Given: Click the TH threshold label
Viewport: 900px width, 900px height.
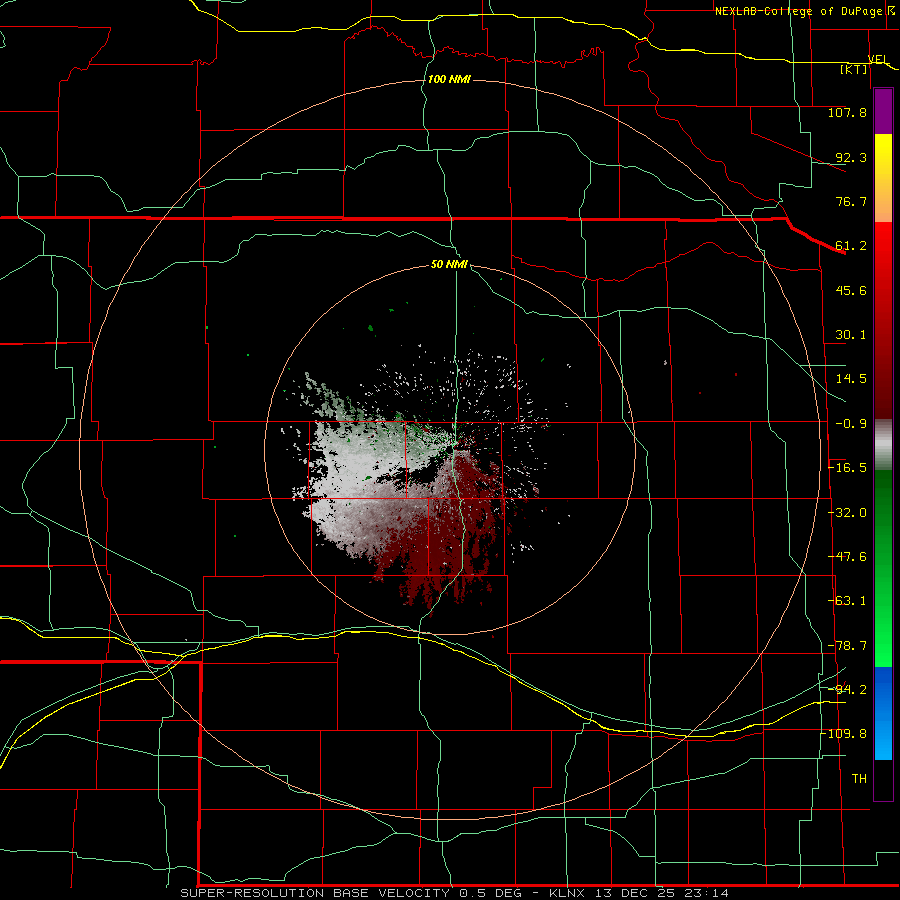Looking at the screenshot, I should coord(859,779).
